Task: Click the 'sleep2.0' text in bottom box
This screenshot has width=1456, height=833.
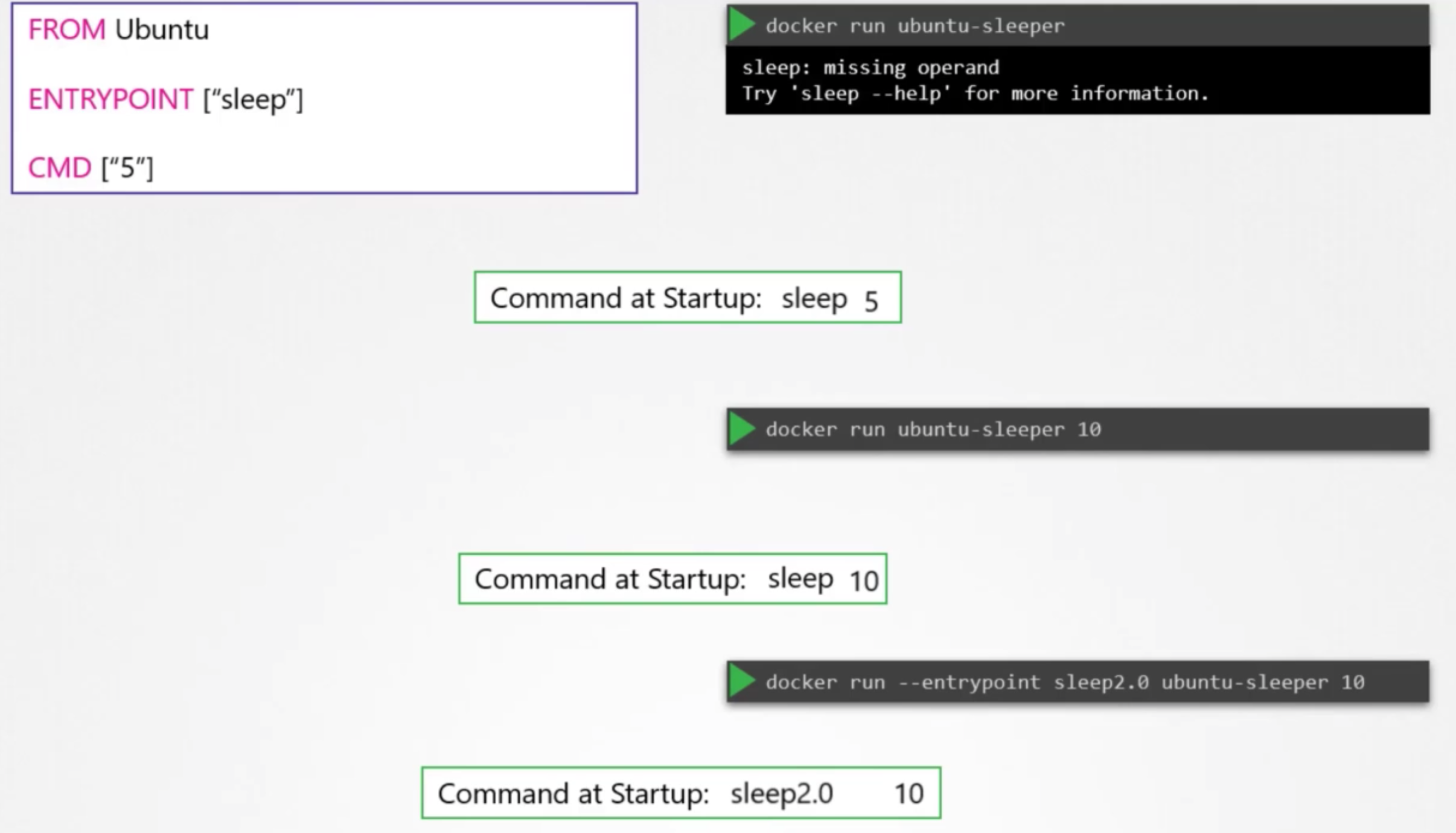Action: click(x=781, y=793)
